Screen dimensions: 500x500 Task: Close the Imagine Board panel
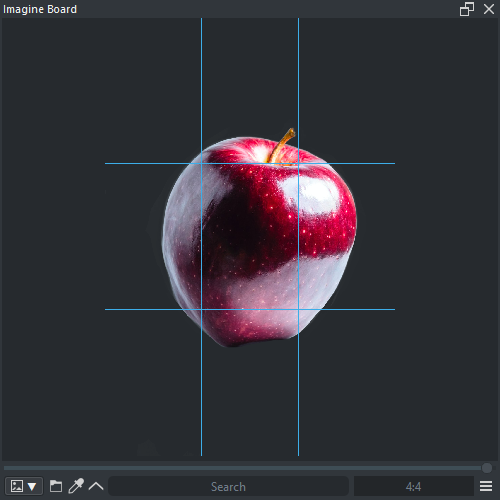coord(489,9)
